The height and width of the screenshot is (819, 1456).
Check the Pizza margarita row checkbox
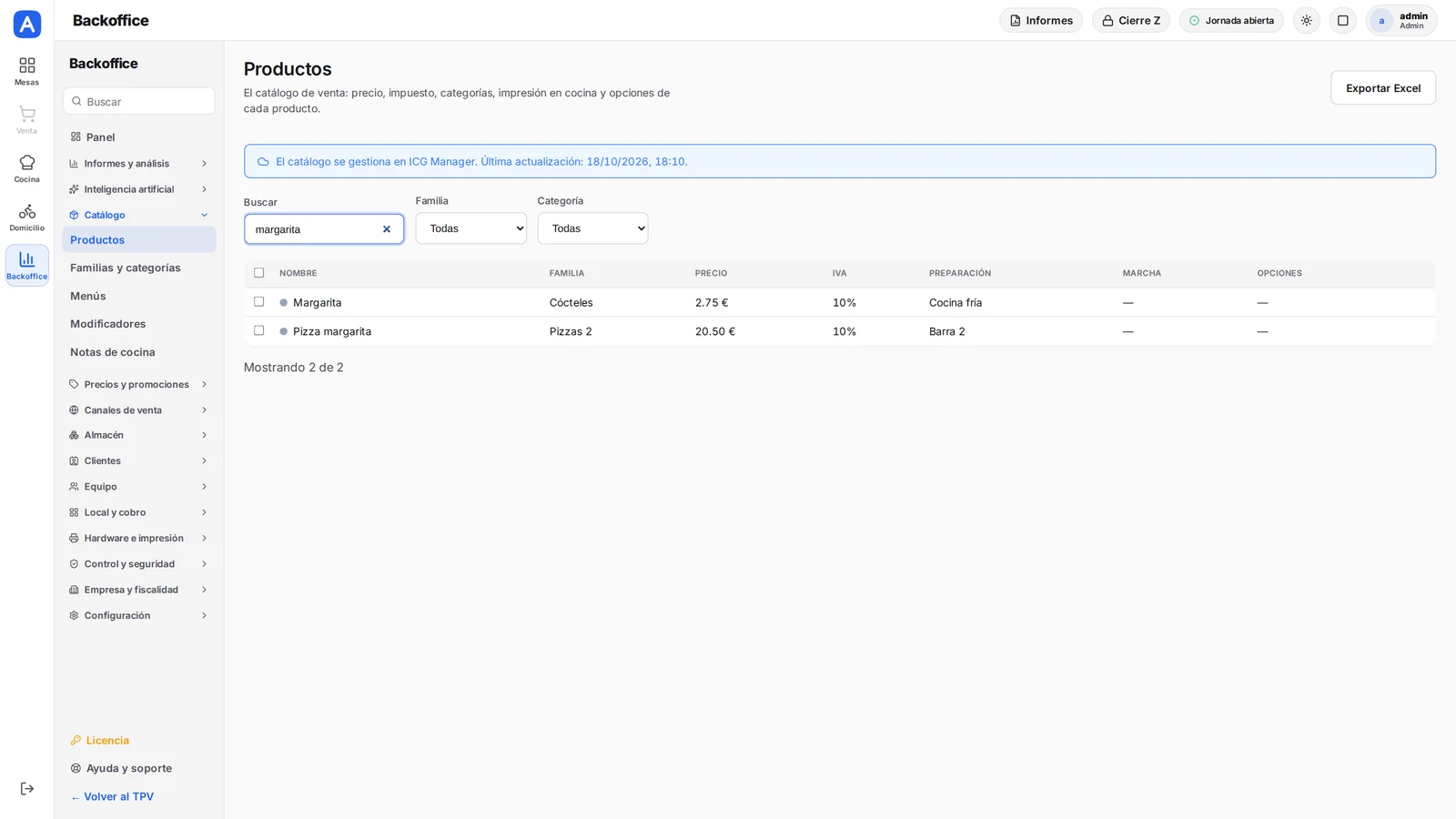point(259,331)
